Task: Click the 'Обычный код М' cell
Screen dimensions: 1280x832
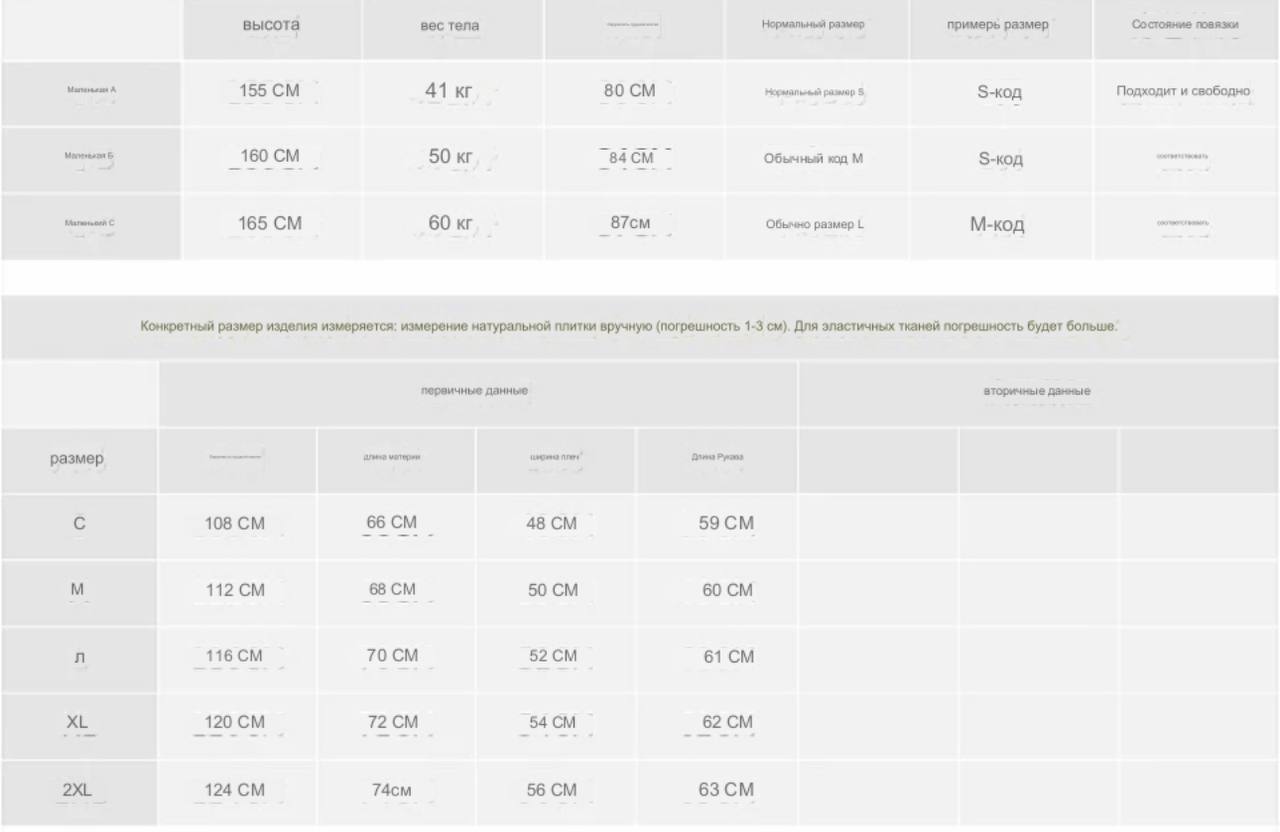Action: pyautogui.click(x=813, y=158)
